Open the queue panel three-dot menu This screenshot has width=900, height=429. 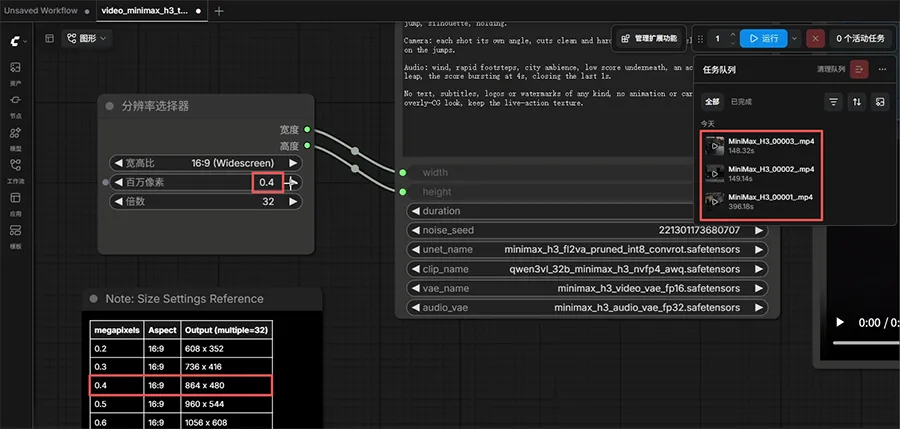(882, 69)
